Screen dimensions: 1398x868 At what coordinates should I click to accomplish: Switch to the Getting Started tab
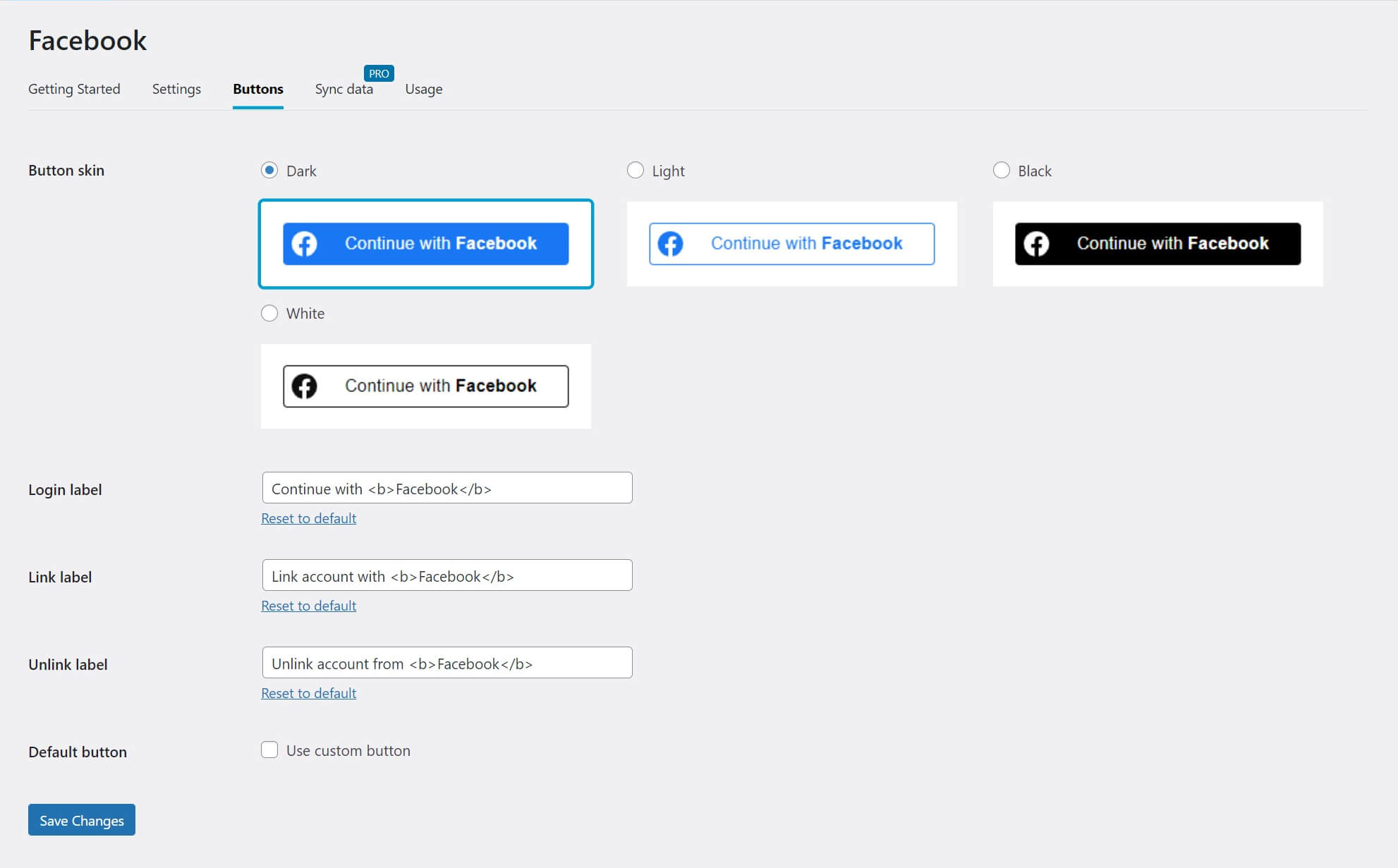pos(75,88)
